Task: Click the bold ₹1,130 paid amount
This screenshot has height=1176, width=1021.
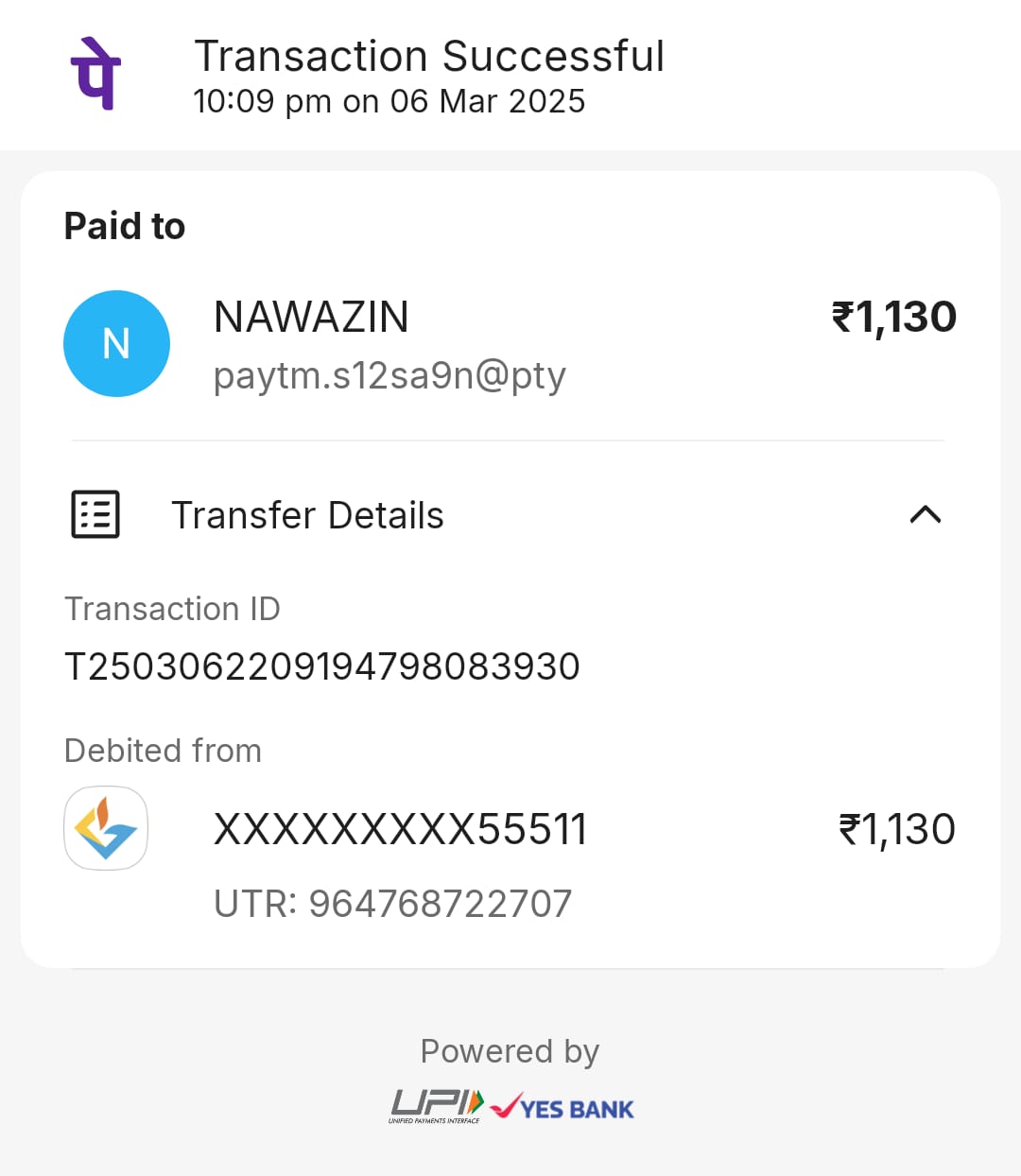Action: (x=893, y=318)
